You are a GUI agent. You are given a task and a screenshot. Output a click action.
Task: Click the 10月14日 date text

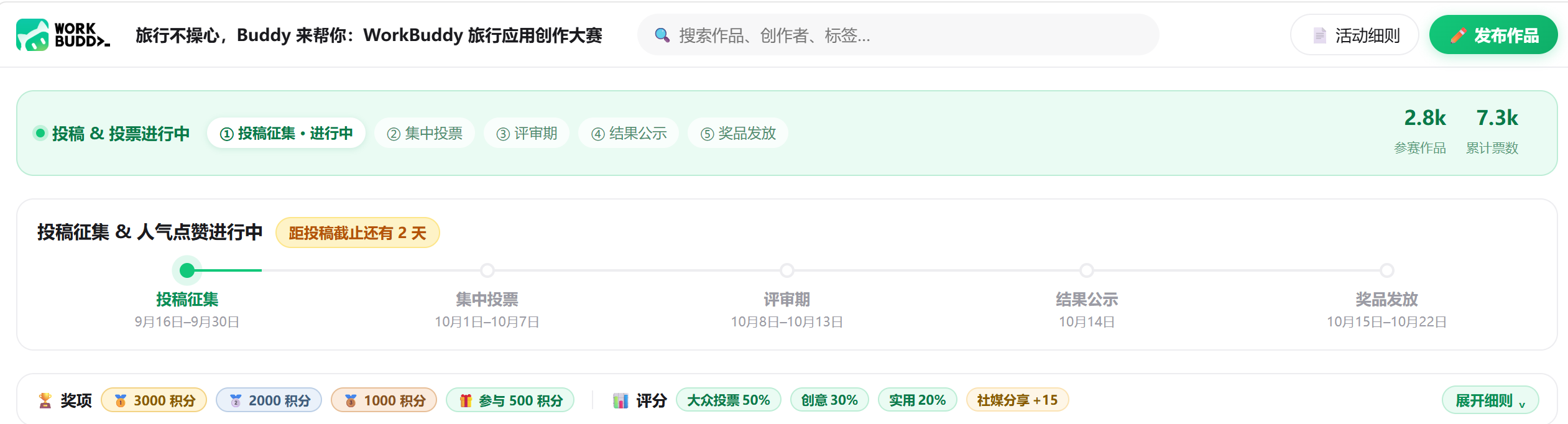[x=1087, y=322]
